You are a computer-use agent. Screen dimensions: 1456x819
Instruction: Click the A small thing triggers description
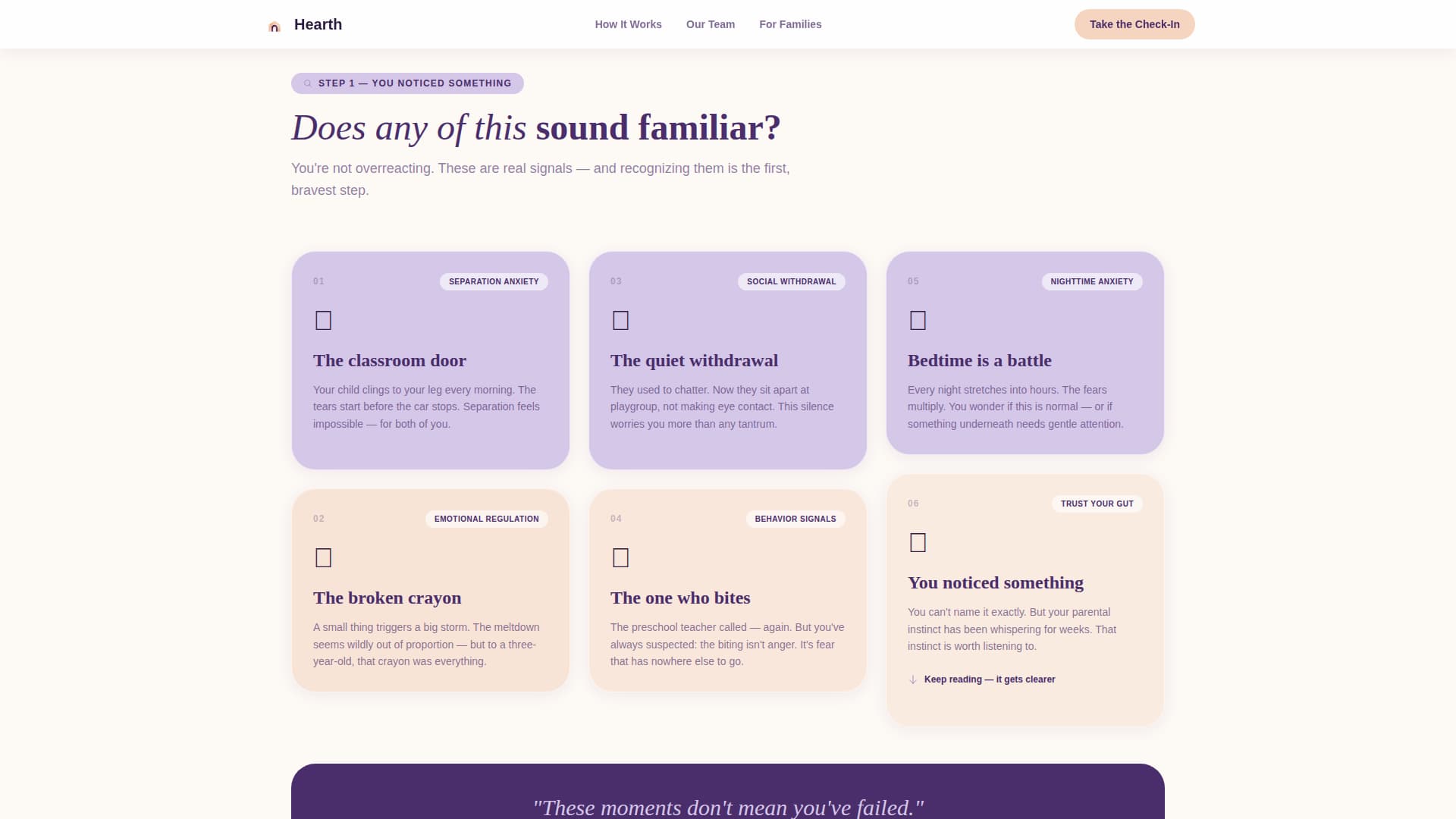(x=427, y=644)
